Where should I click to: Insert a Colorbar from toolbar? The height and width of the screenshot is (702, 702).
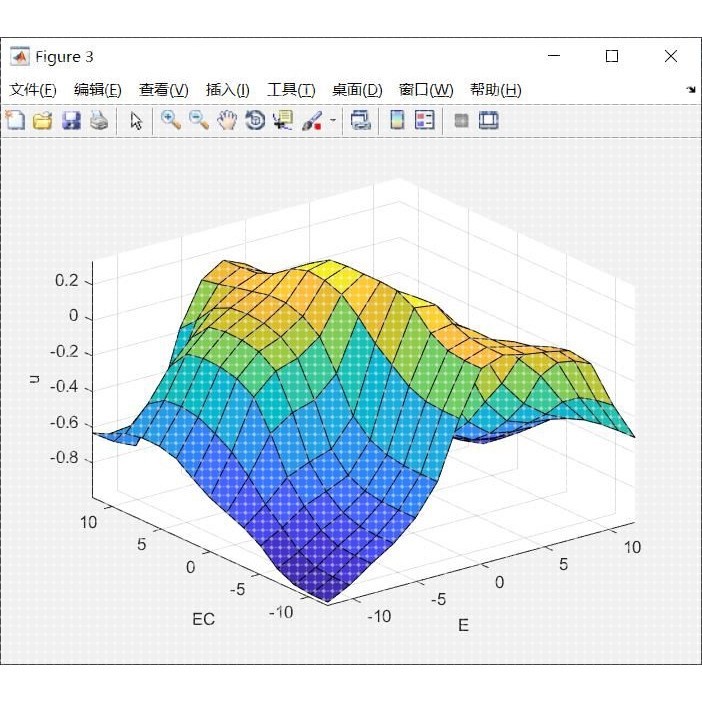tap(397, 120)
